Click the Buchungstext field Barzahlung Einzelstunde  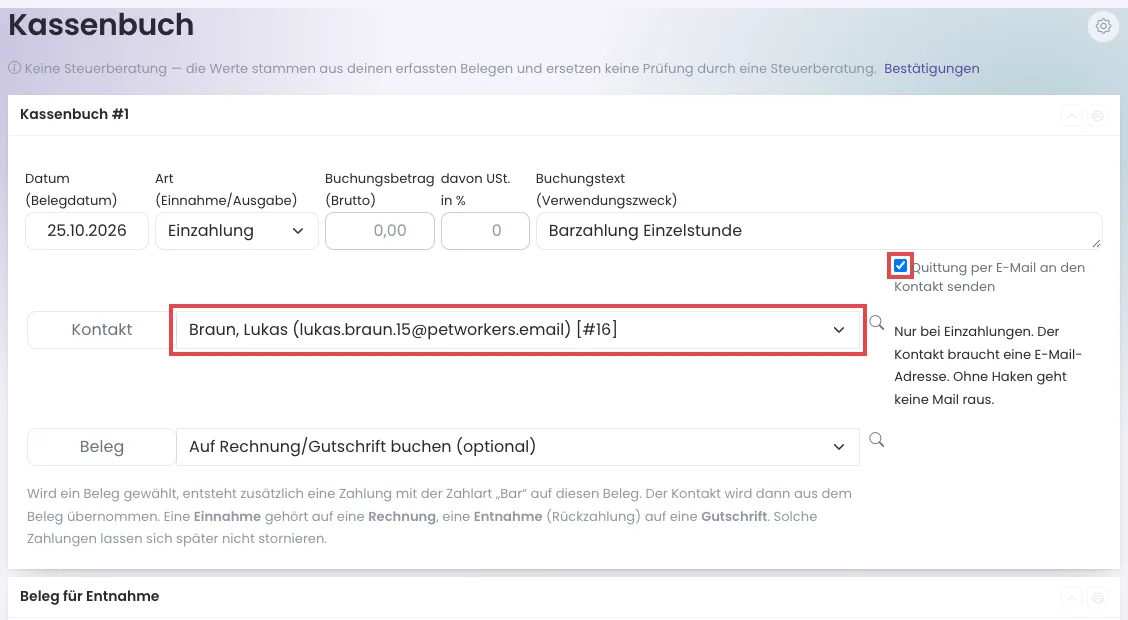[x=819, y=231]
